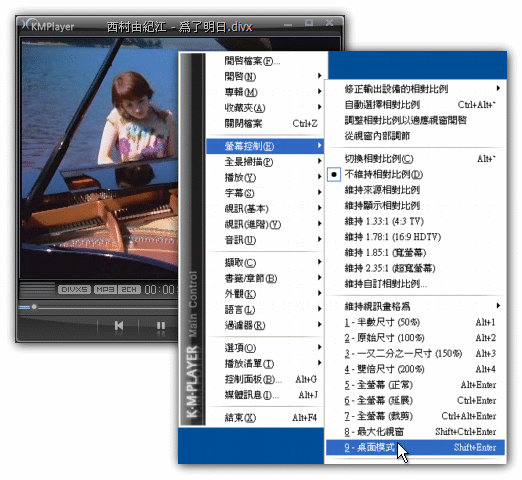Select 9 - 桌面模式 Shift+Enter entry
Image resolution: width=522 pixels, height=480 pixels.
(415, 447)
